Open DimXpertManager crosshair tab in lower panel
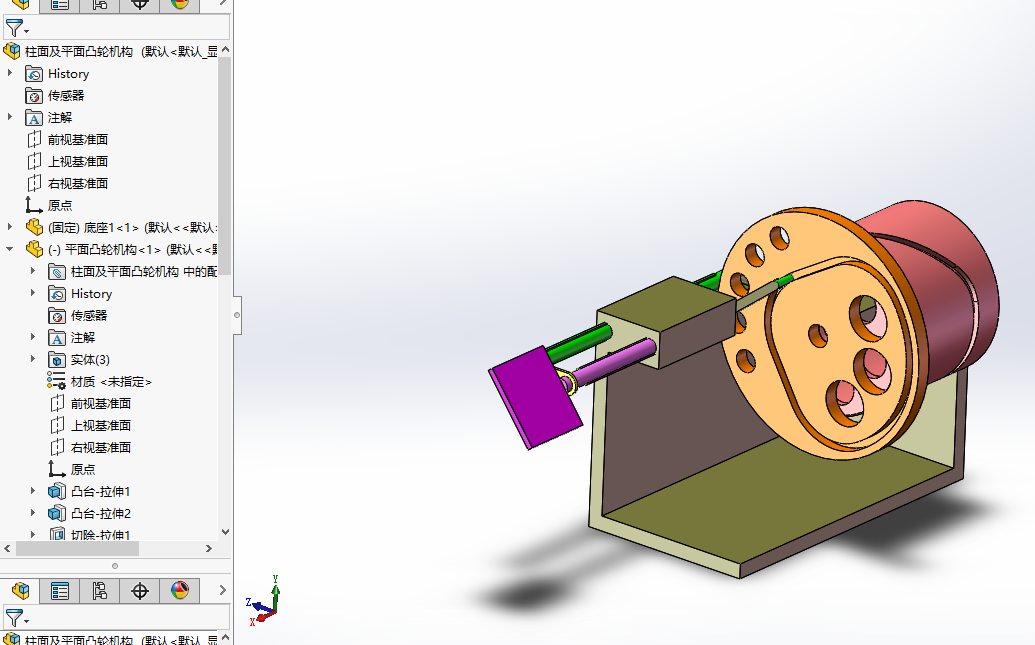The height and width of the screenshot is (645, 1035). pos(139,590)
